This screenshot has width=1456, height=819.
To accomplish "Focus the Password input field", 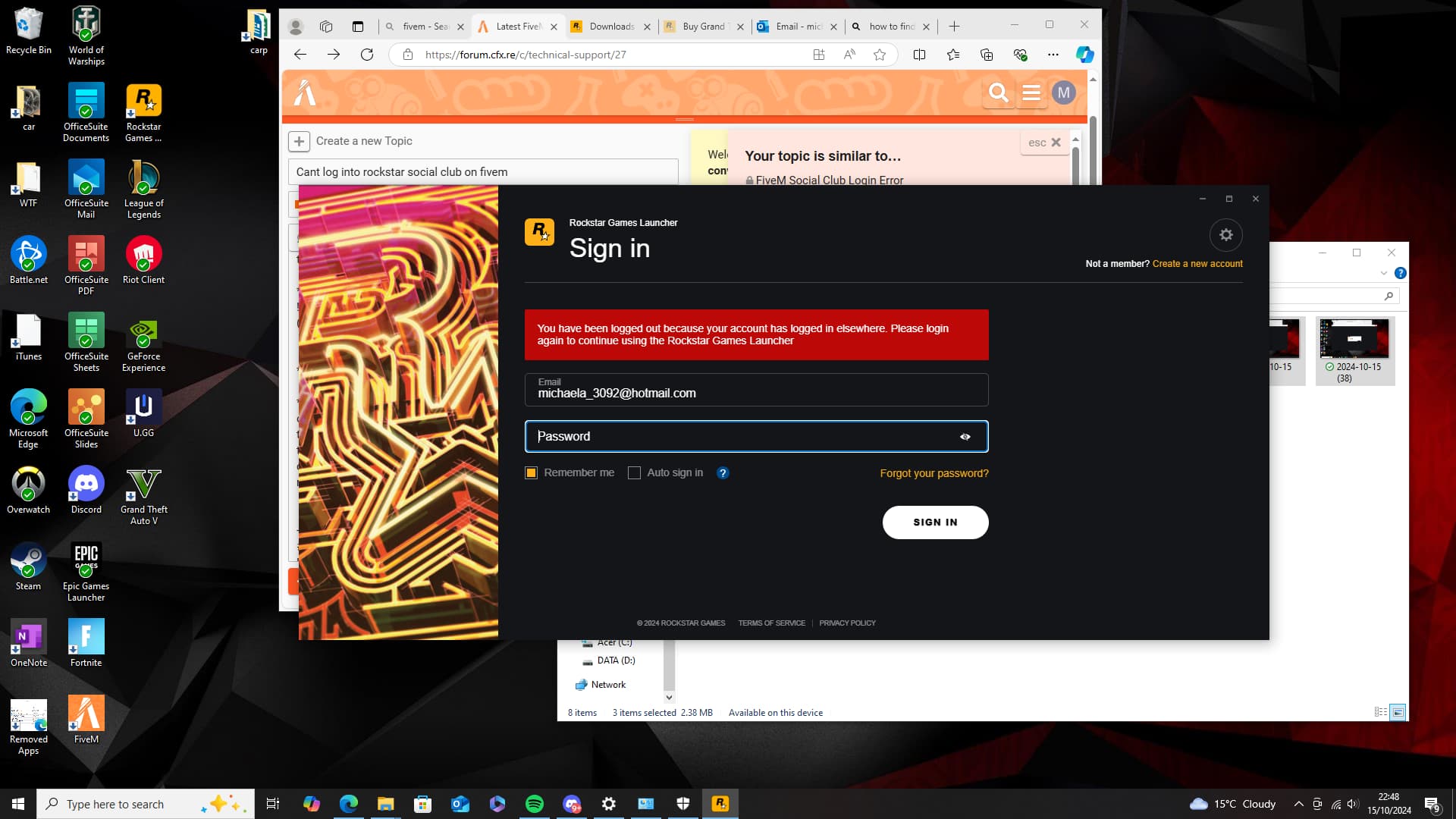I will point(756,437).
